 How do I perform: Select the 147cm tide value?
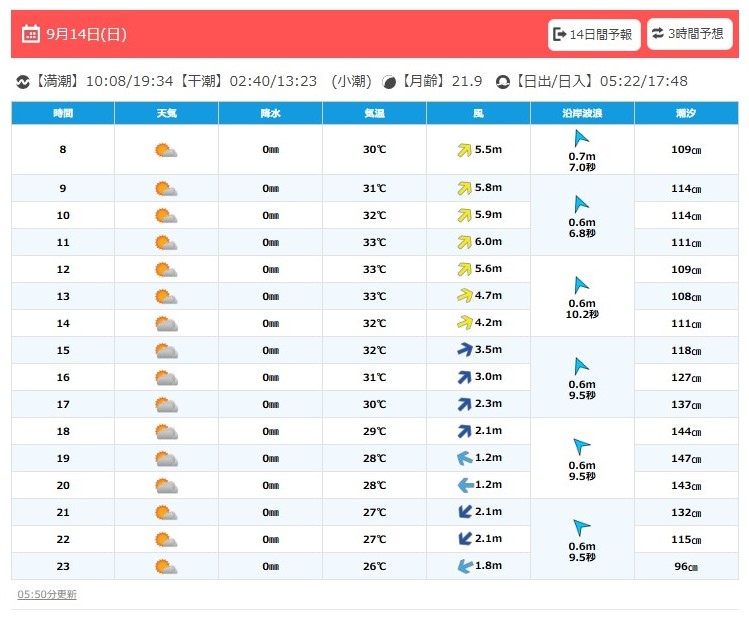click(x=686, y=459)
